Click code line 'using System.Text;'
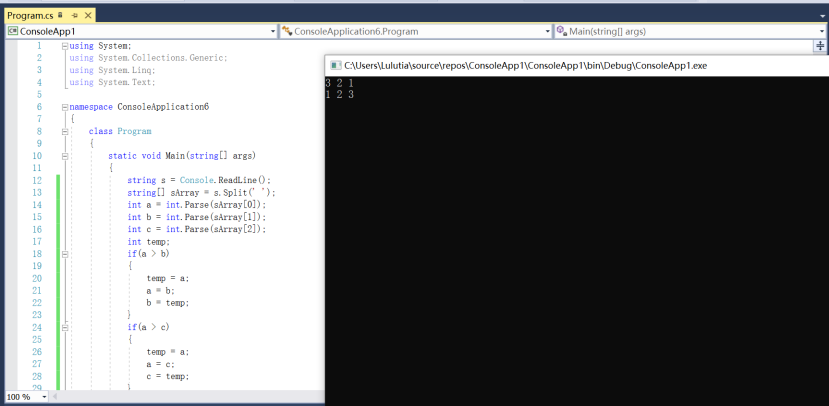This screenshot has width=829, height=406. [x=112, y=82]
